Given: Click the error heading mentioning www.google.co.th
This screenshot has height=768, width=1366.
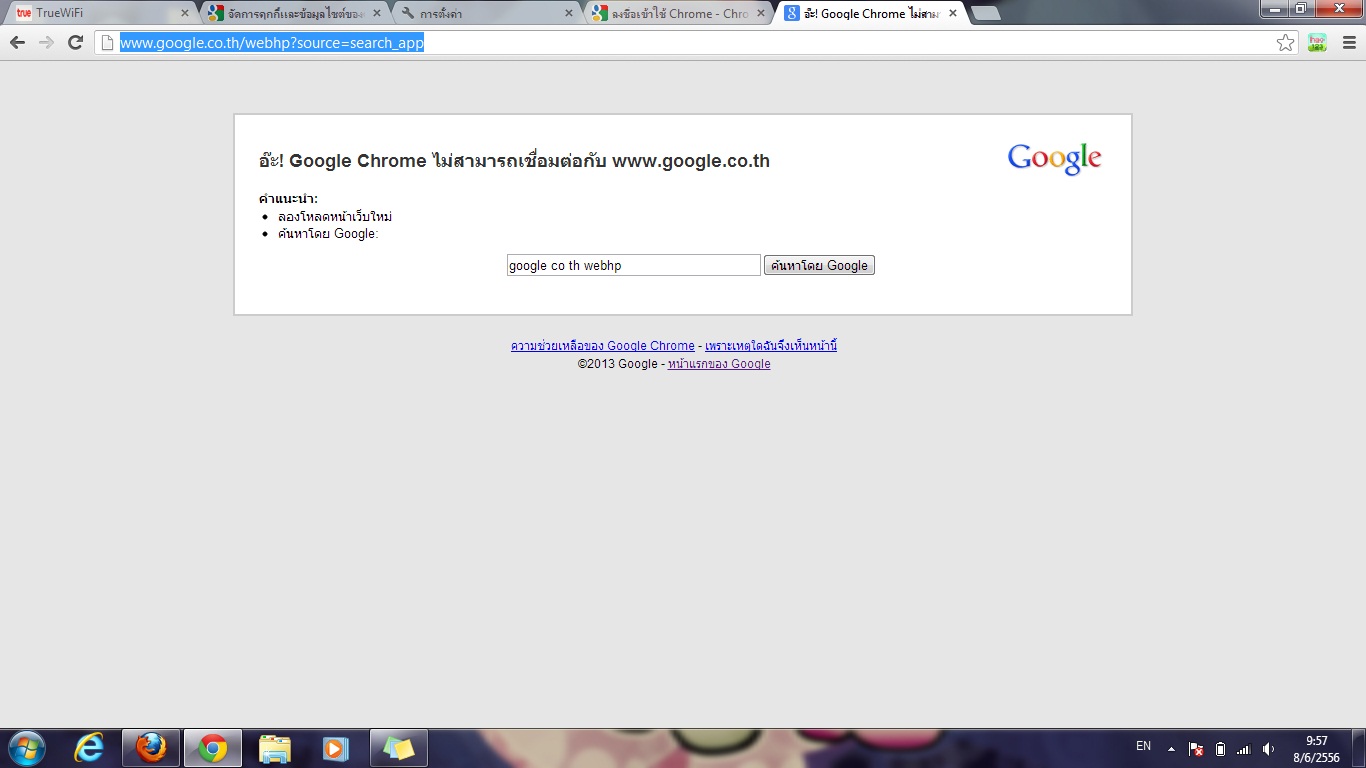Looking at the screenshot, I should (x=514, y=161).
